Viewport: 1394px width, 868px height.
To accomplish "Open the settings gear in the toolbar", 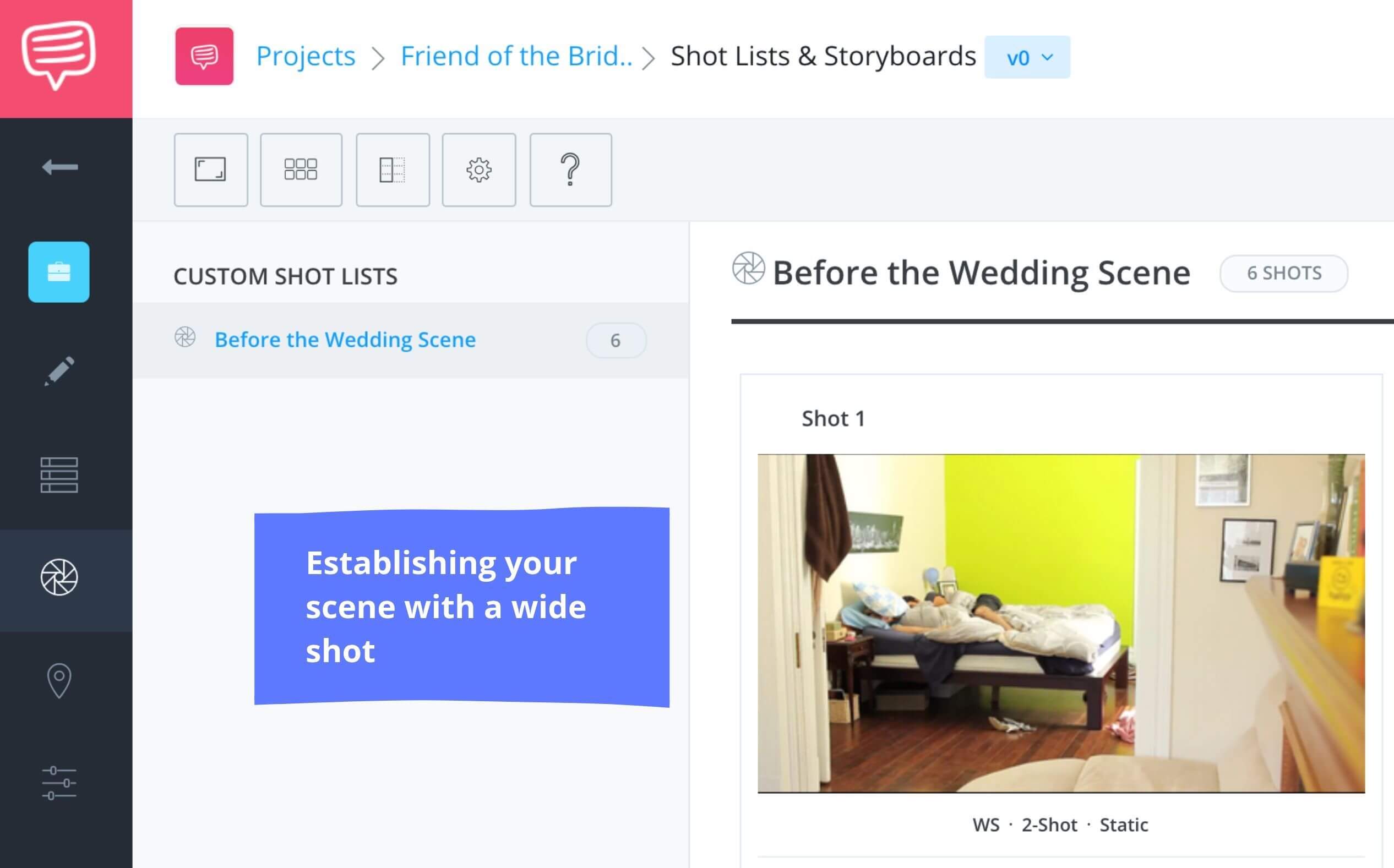I will click(x=479, y=170).
